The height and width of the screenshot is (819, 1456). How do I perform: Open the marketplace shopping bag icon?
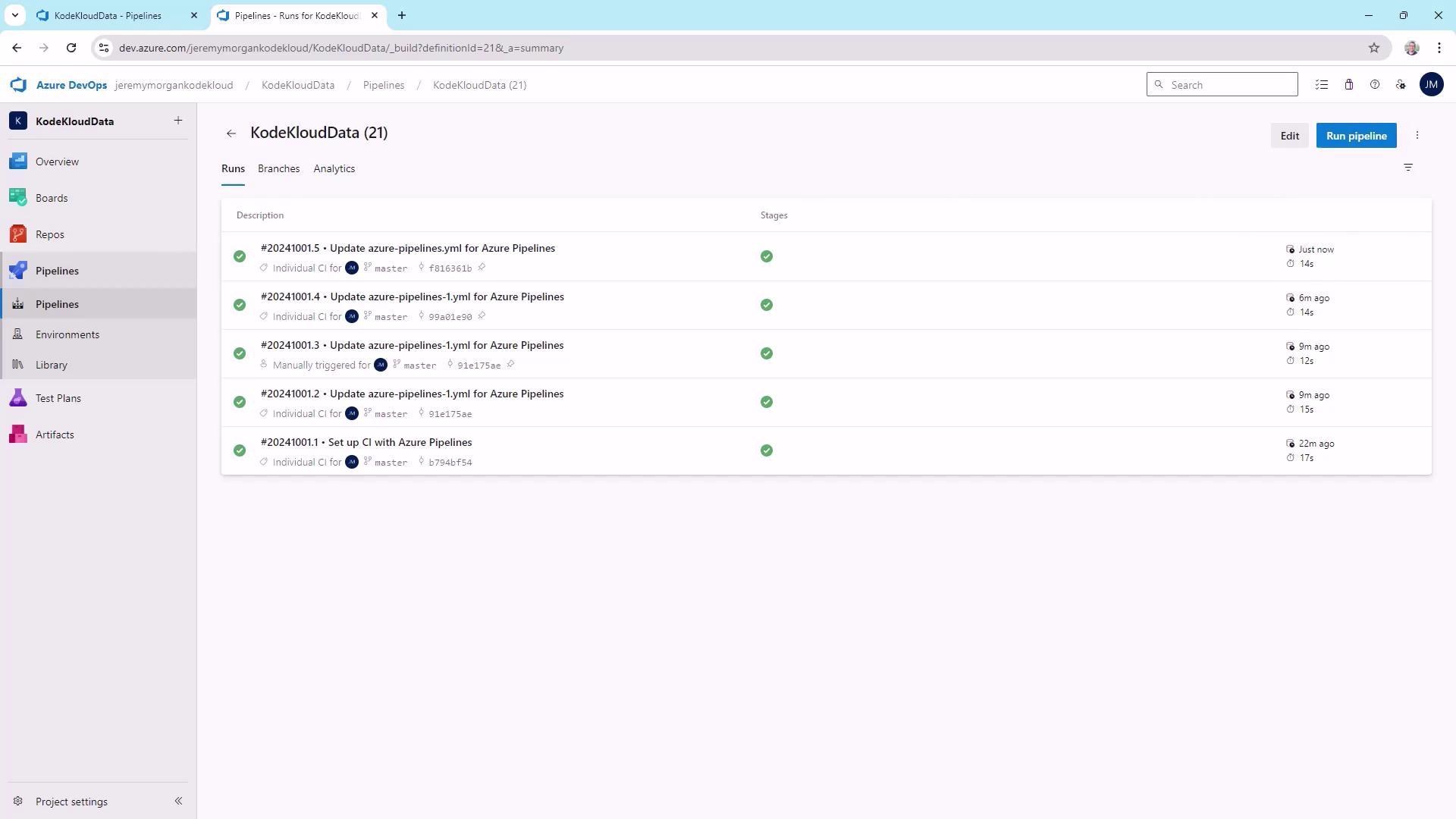tap(1349, 85)
